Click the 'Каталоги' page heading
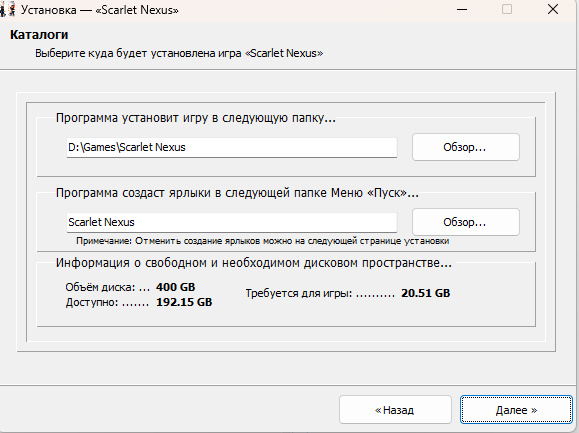Image resolution: width=579 pixels, height=433 pixels. pyautogui.click(x=39, y=35)
